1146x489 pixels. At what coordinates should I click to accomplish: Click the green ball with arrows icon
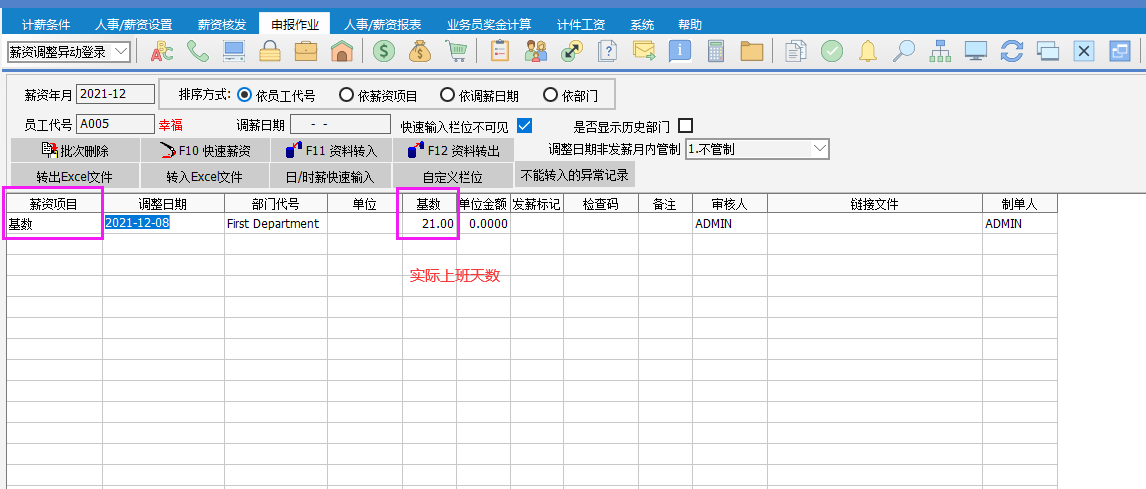pos(572,51)
